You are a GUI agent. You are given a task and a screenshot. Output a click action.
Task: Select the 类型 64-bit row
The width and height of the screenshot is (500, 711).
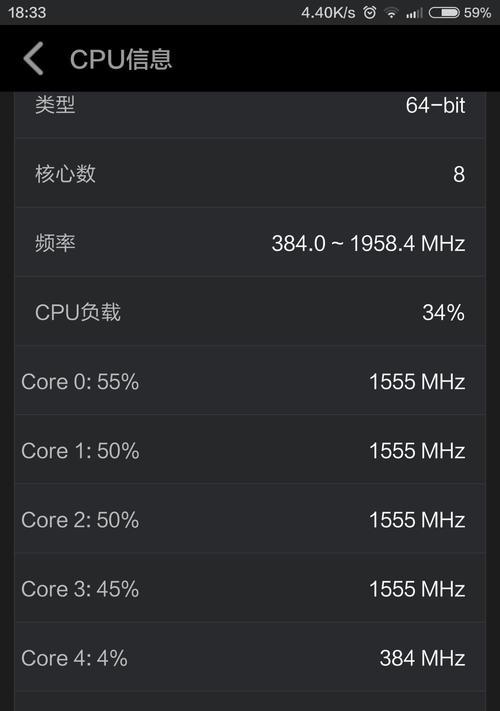click(250, 115)
